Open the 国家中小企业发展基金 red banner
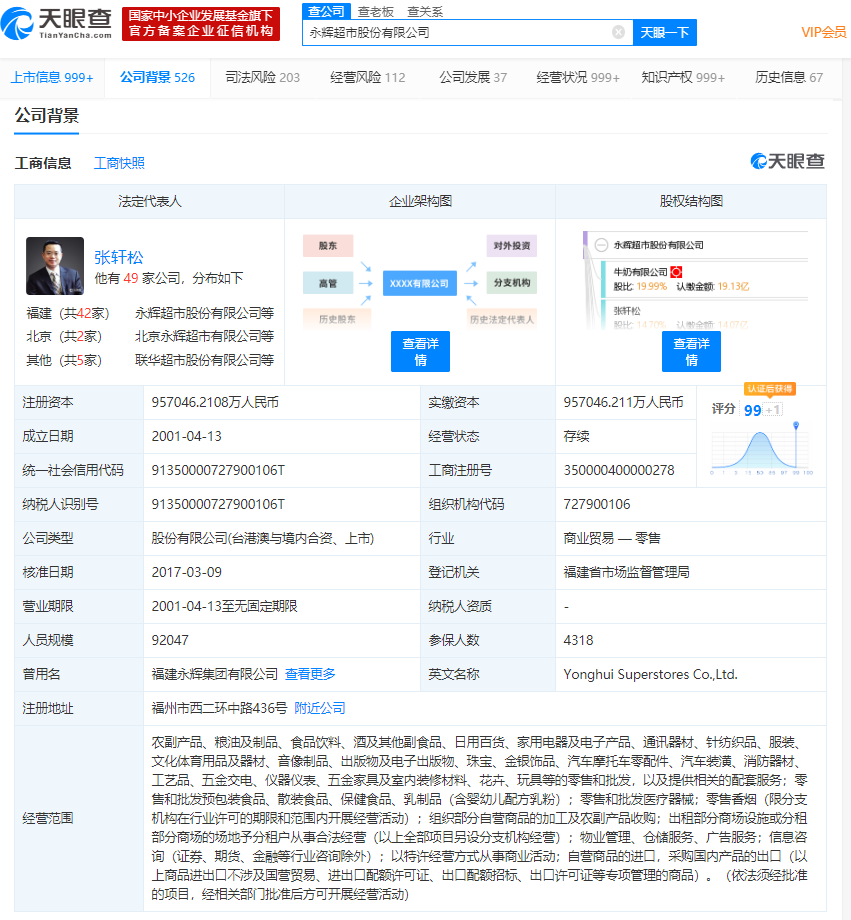The width and height of the screenshot is (851, 920). pos(201,23)
